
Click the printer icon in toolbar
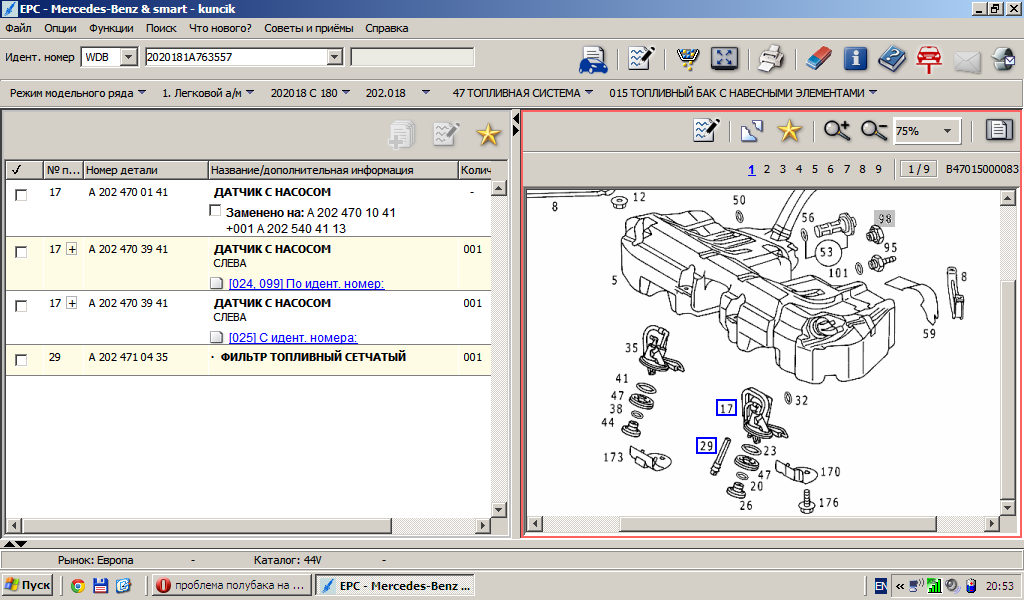pyautogui.click(x=769, y=60)
